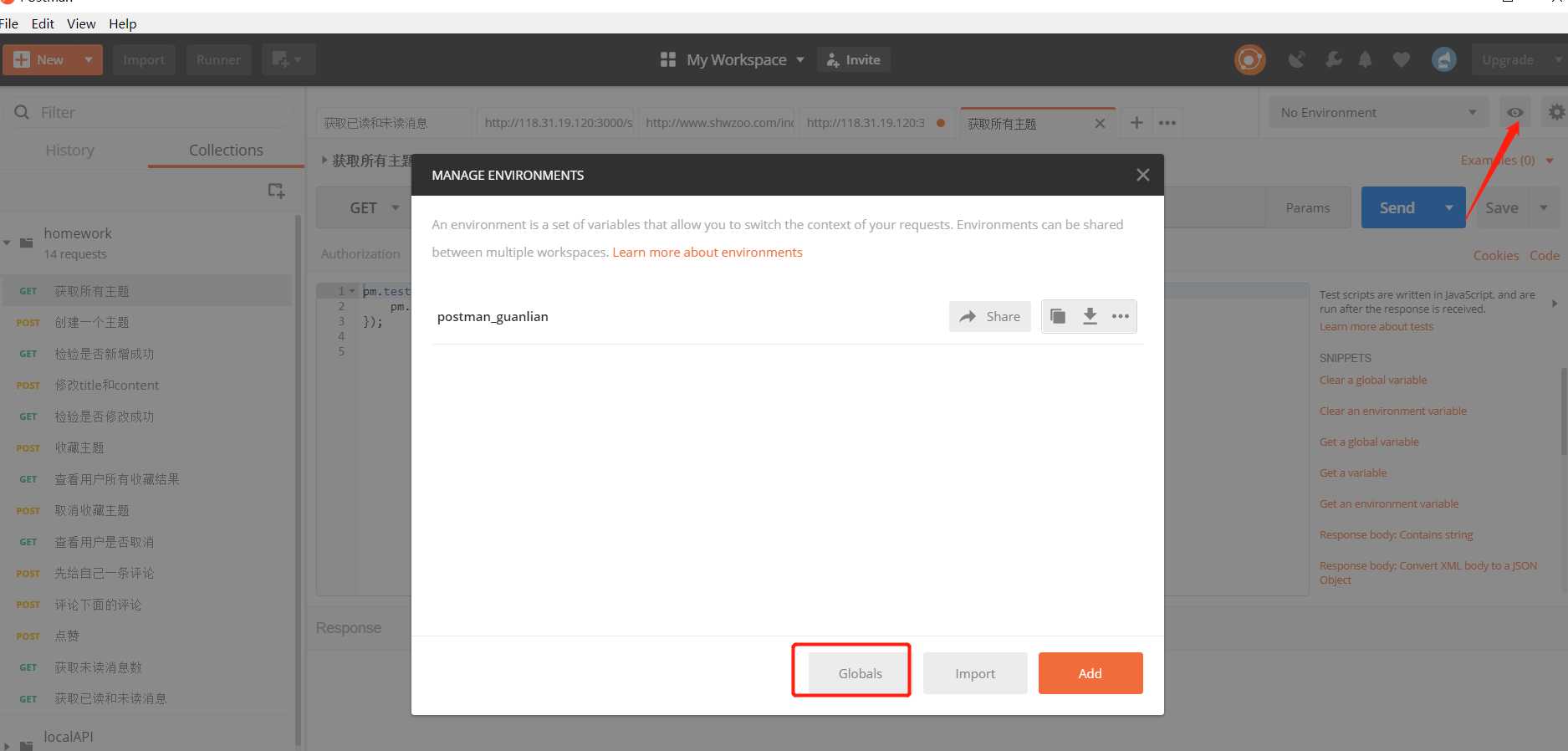Image resolution: width=1568 pixels, height=751 pixels.
Task: Click the workspace grid icon
Action: (x=667, y=59)
